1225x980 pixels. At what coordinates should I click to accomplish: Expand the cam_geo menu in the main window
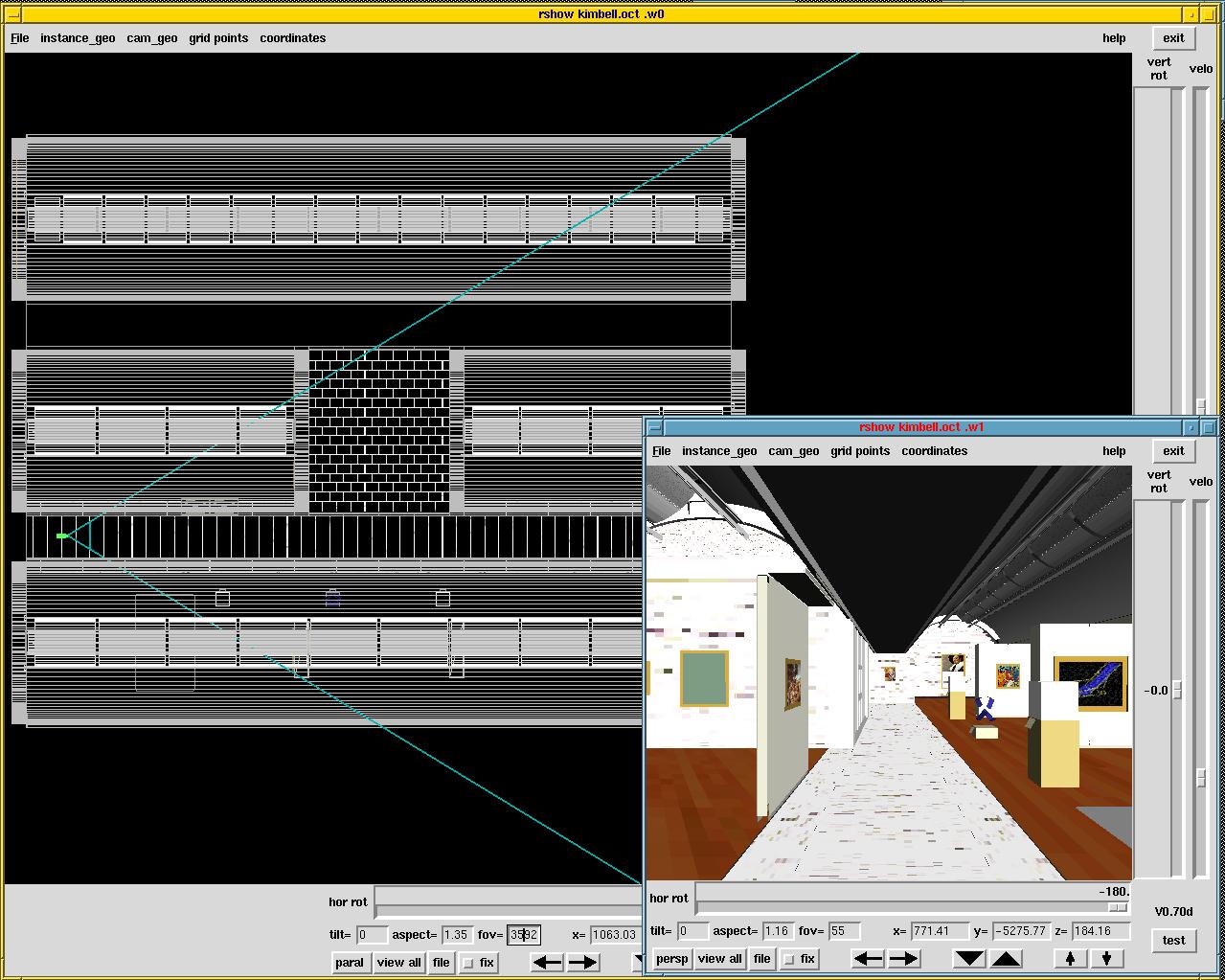[x=151, y=38]
